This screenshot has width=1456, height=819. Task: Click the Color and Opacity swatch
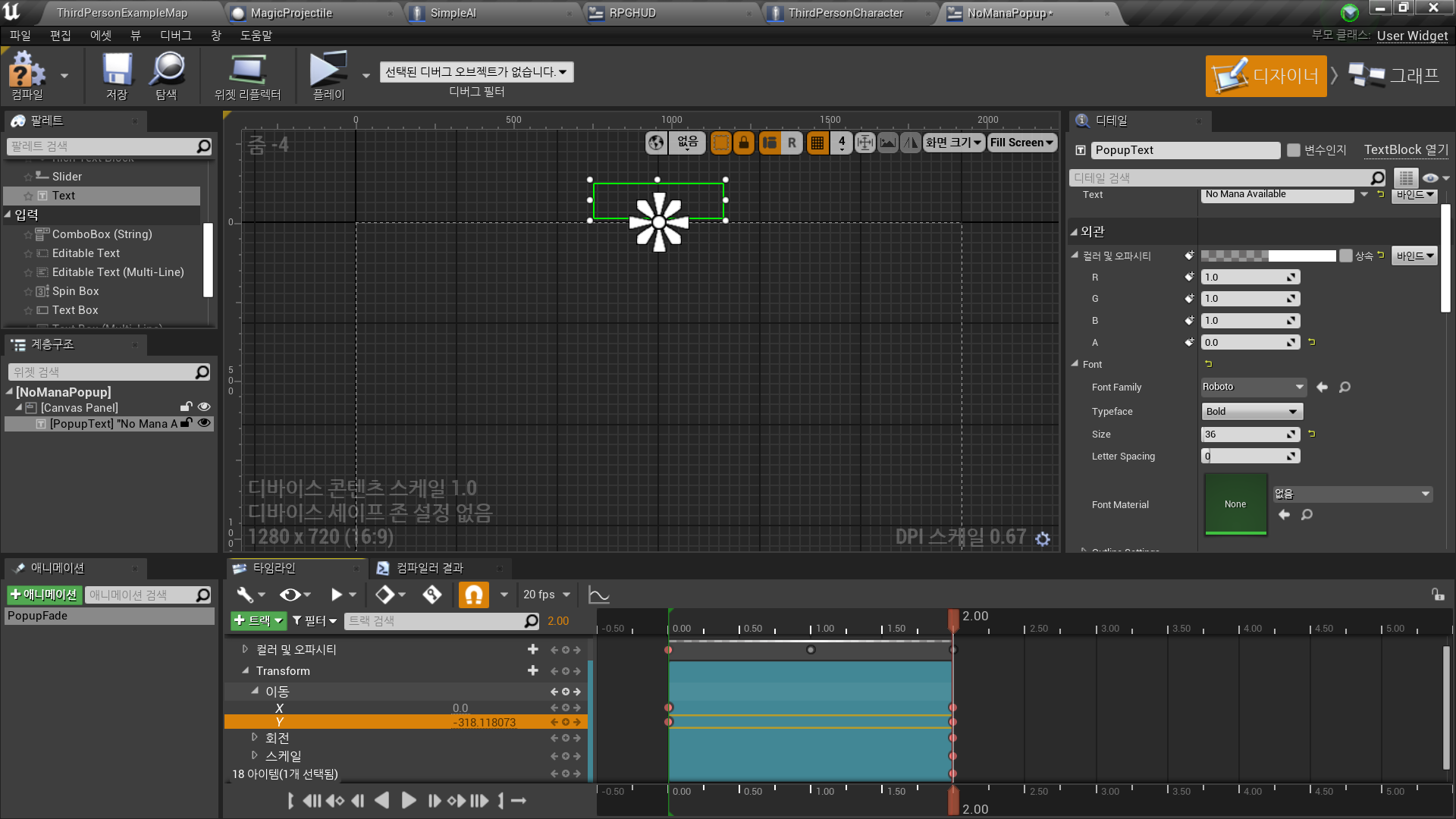click(x=1268, y=256)
